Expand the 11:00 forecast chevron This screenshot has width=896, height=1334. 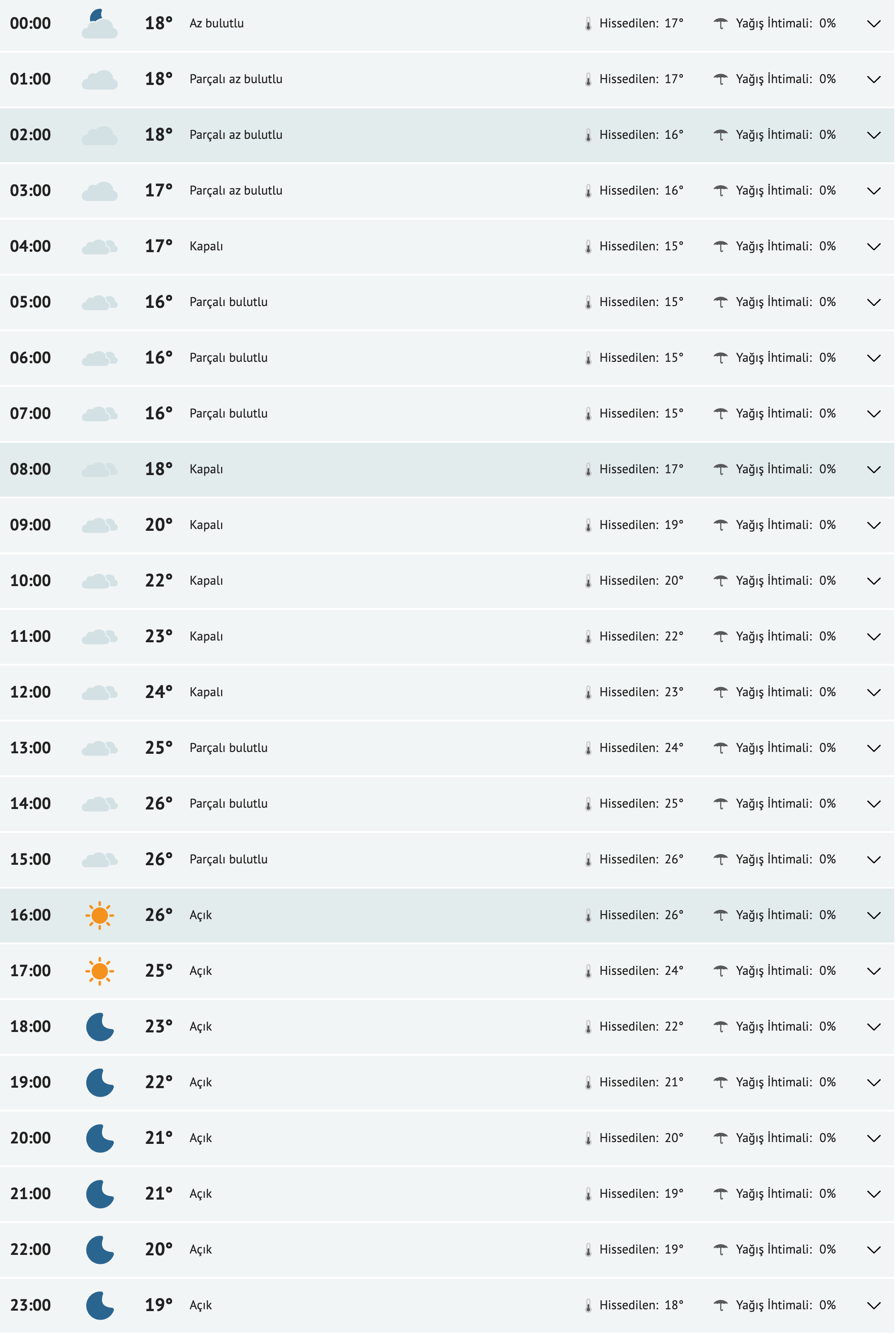[874, 637]
